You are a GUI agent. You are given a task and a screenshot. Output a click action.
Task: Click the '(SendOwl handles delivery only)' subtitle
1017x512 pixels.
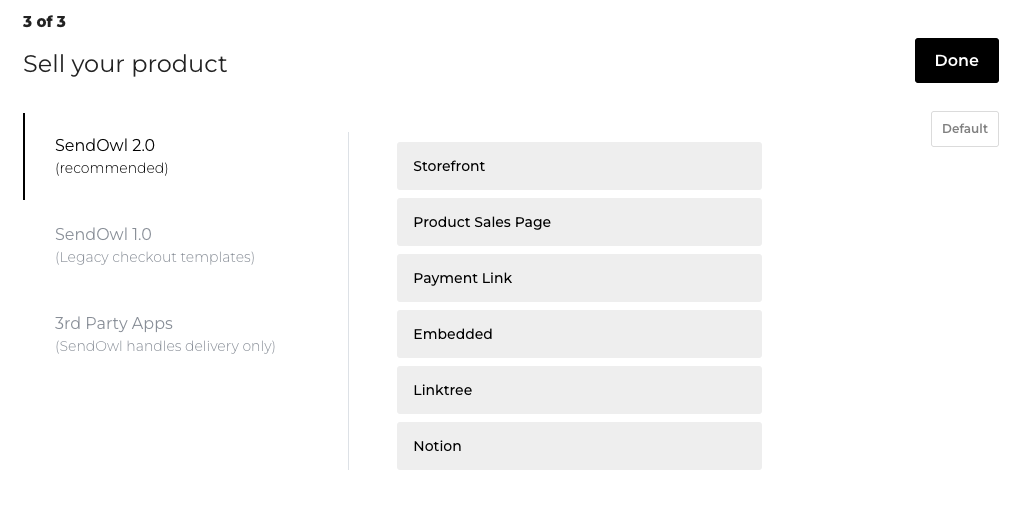click(x=165, y=346)
